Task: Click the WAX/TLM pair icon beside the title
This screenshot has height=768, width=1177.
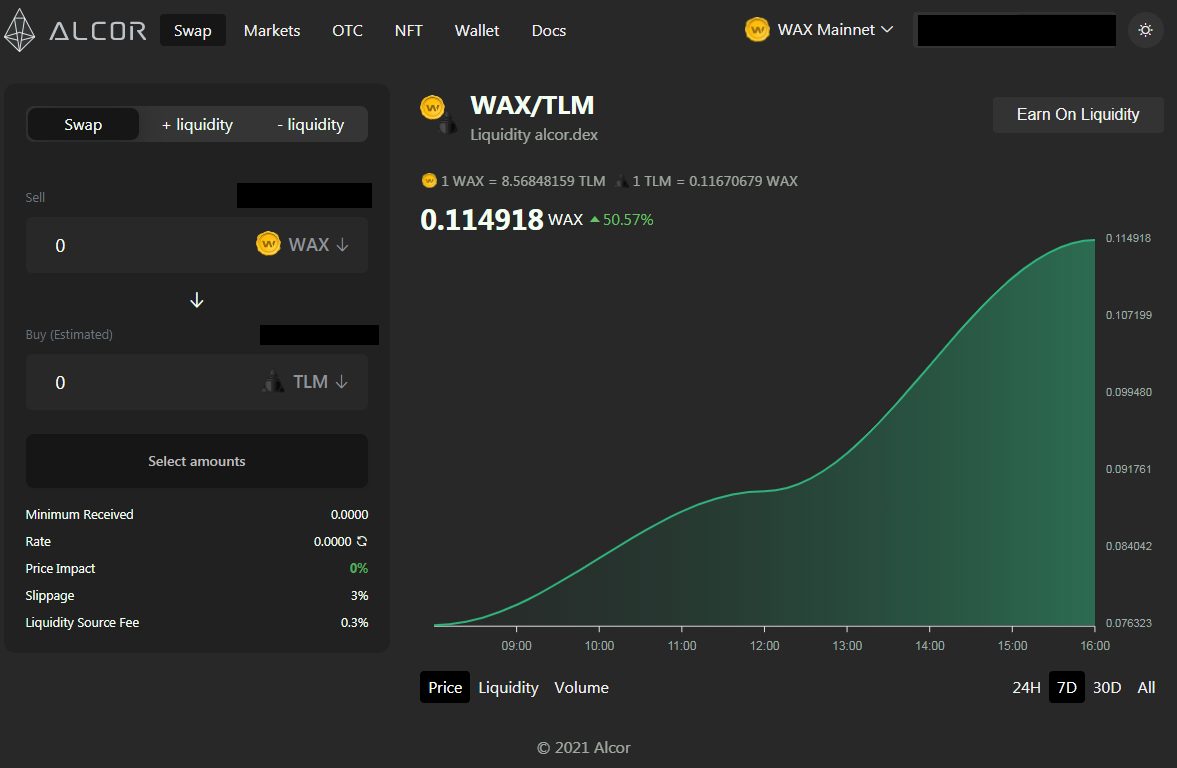Action: pyautogui.click(x=437, y=114)
